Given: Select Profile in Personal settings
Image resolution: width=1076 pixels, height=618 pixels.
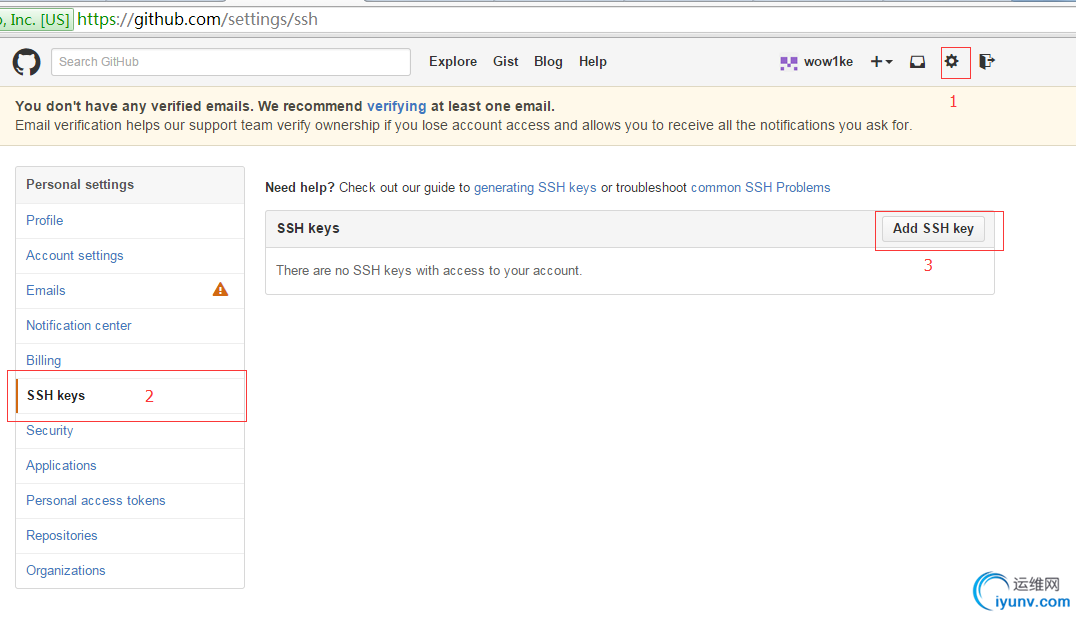Looking at the screenshot, I should pyautogui.click(x=130, y=220).
